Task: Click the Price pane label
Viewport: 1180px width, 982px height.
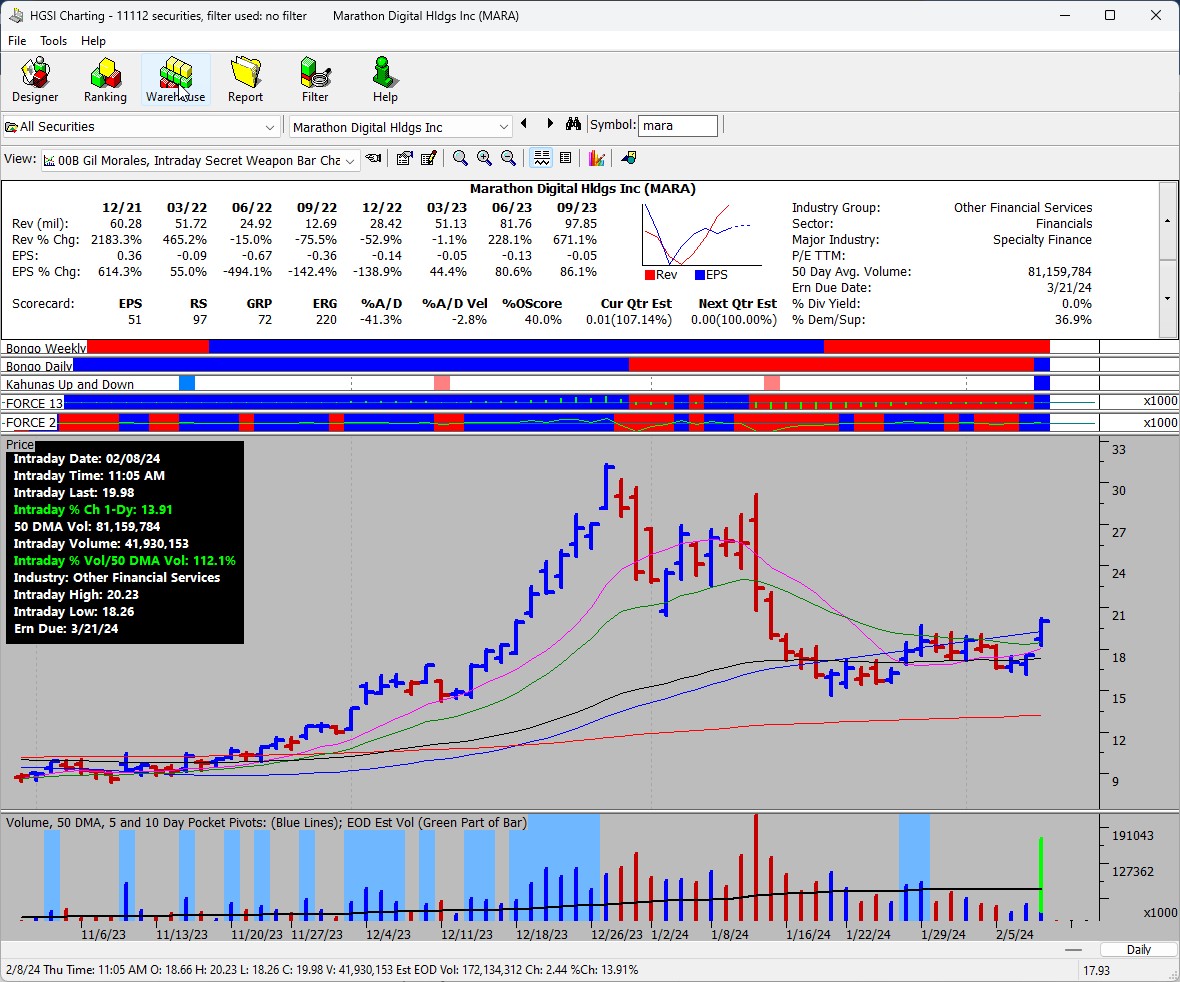Action: point(20,445)
